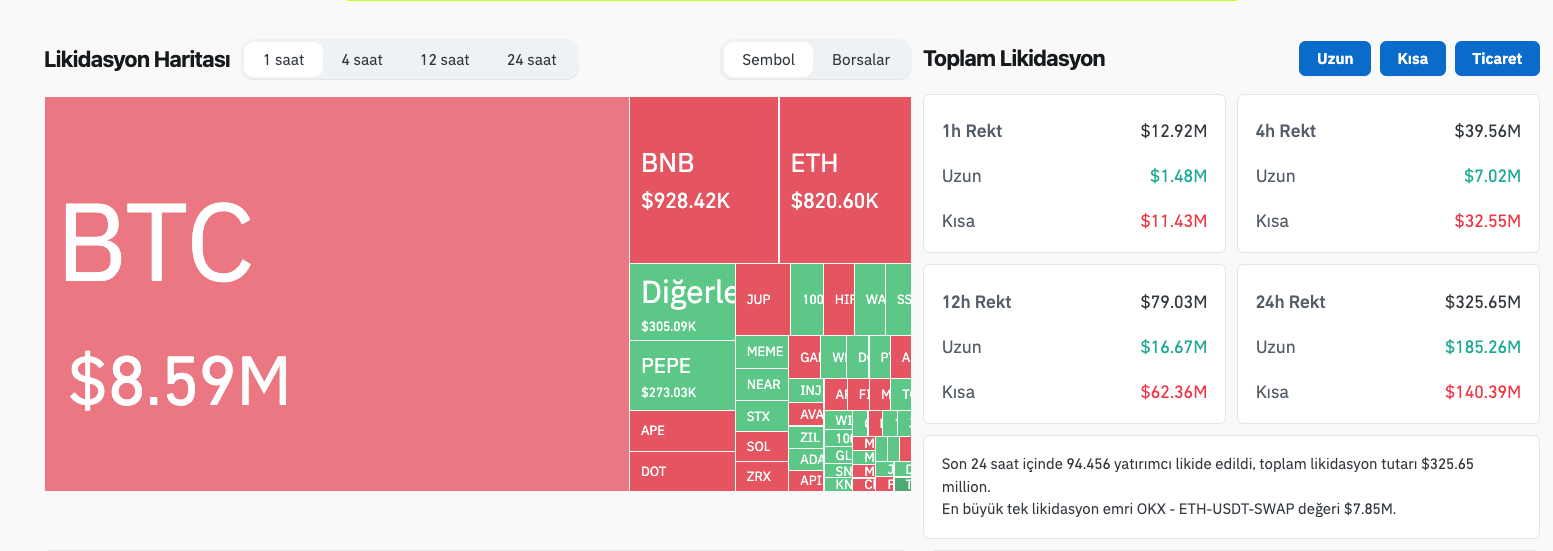This screenshot has width=1553, height=551.
Task: Click the red DOT tile
Action: point(682,471)
